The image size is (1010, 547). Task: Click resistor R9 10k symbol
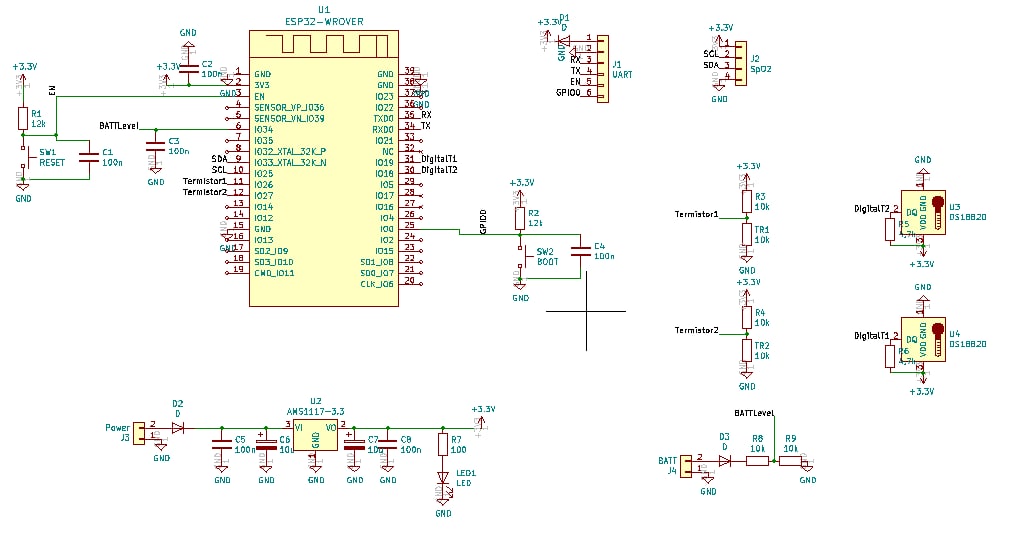click(790, 461)
